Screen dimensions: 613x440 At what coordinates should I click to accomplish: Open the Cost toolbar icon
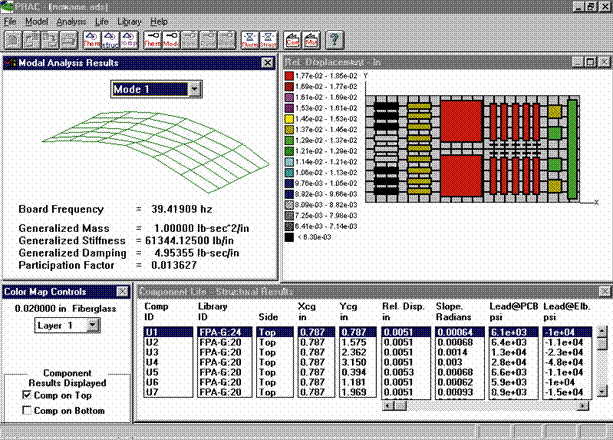(294, 40)
